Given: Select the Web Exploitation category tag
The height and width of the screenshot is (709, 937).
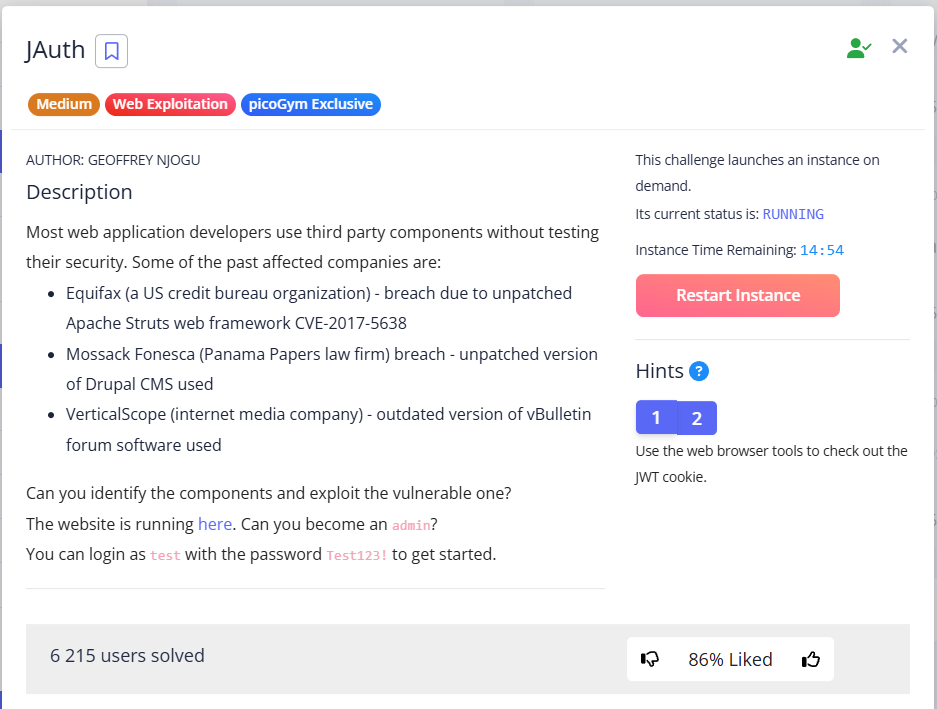Looking at the screenshot, I should point(170,104).
